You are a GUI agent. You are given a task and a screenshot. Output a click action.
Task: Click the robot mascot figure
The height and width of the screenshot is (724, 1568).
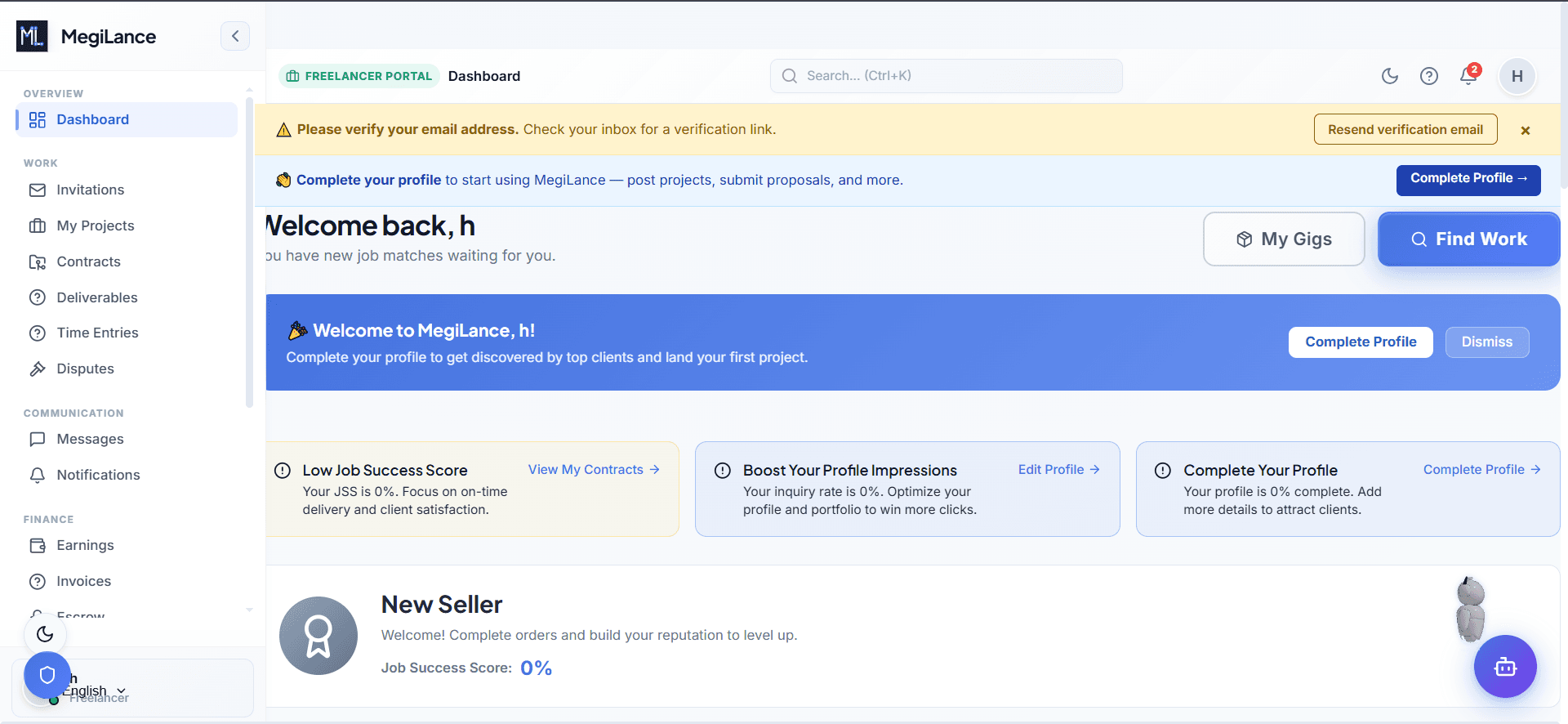[1471, 608]
